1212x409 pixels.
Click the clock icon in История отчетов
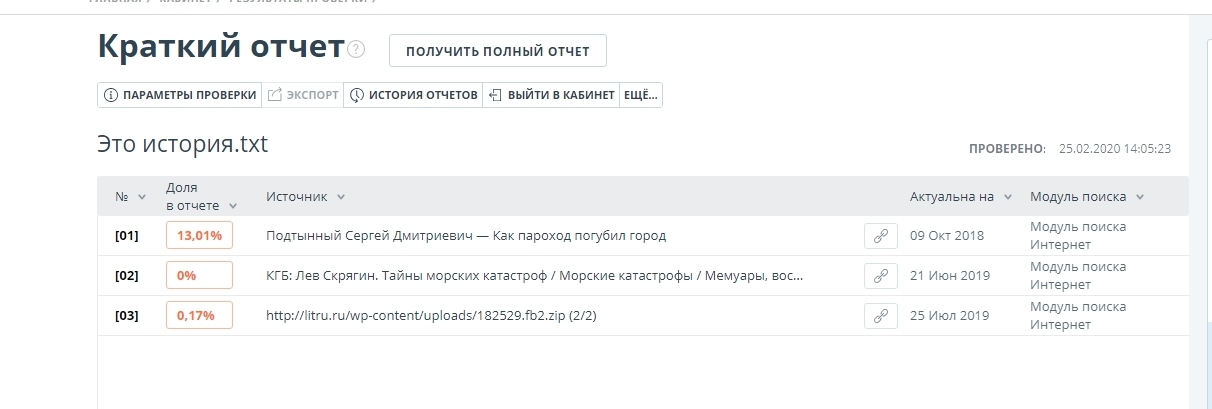[357, 96]
